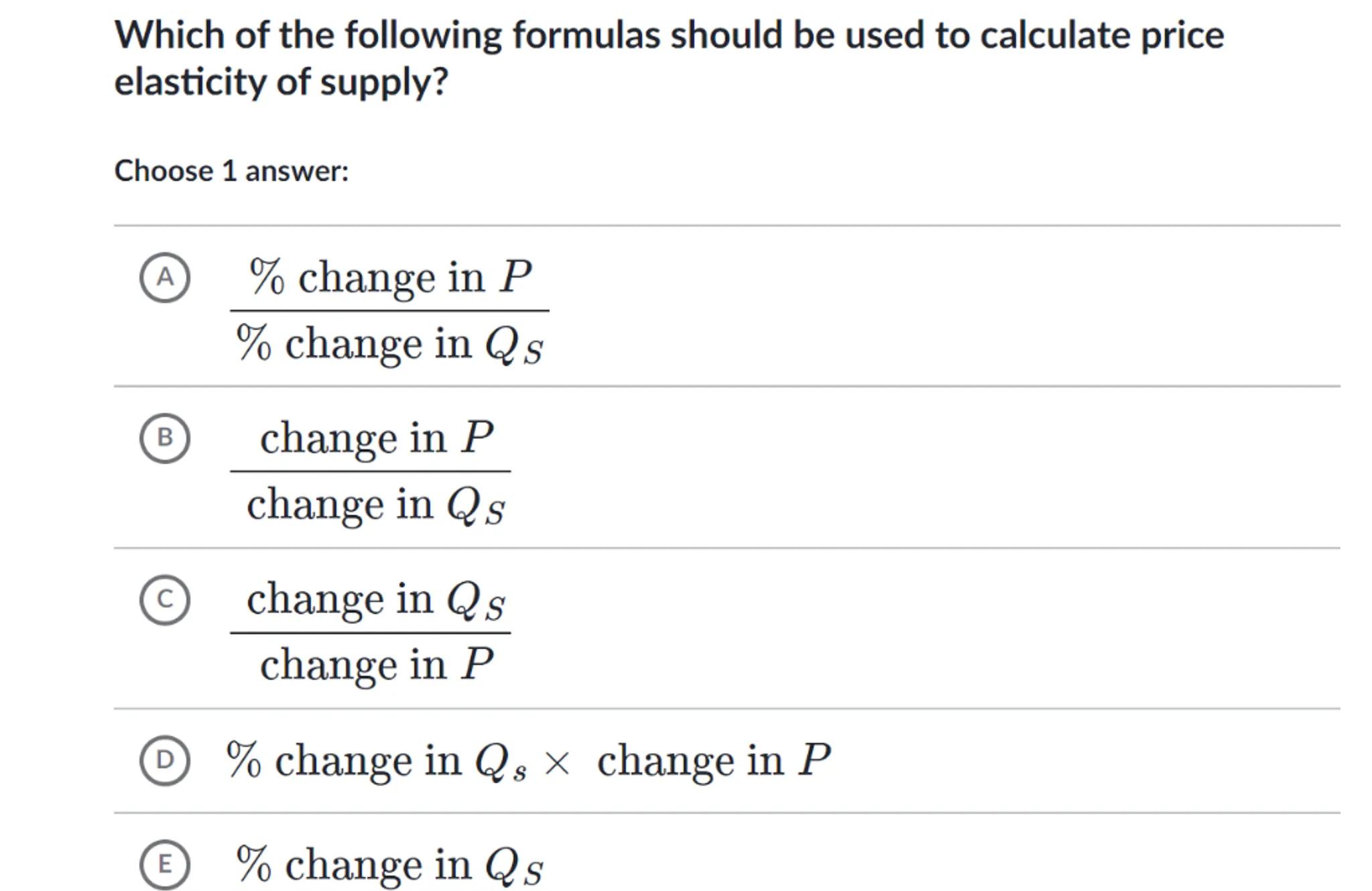Screen dimensions: 1372x891
Task: Click the multiplication sign in option D
Action: tap(557, 763)
